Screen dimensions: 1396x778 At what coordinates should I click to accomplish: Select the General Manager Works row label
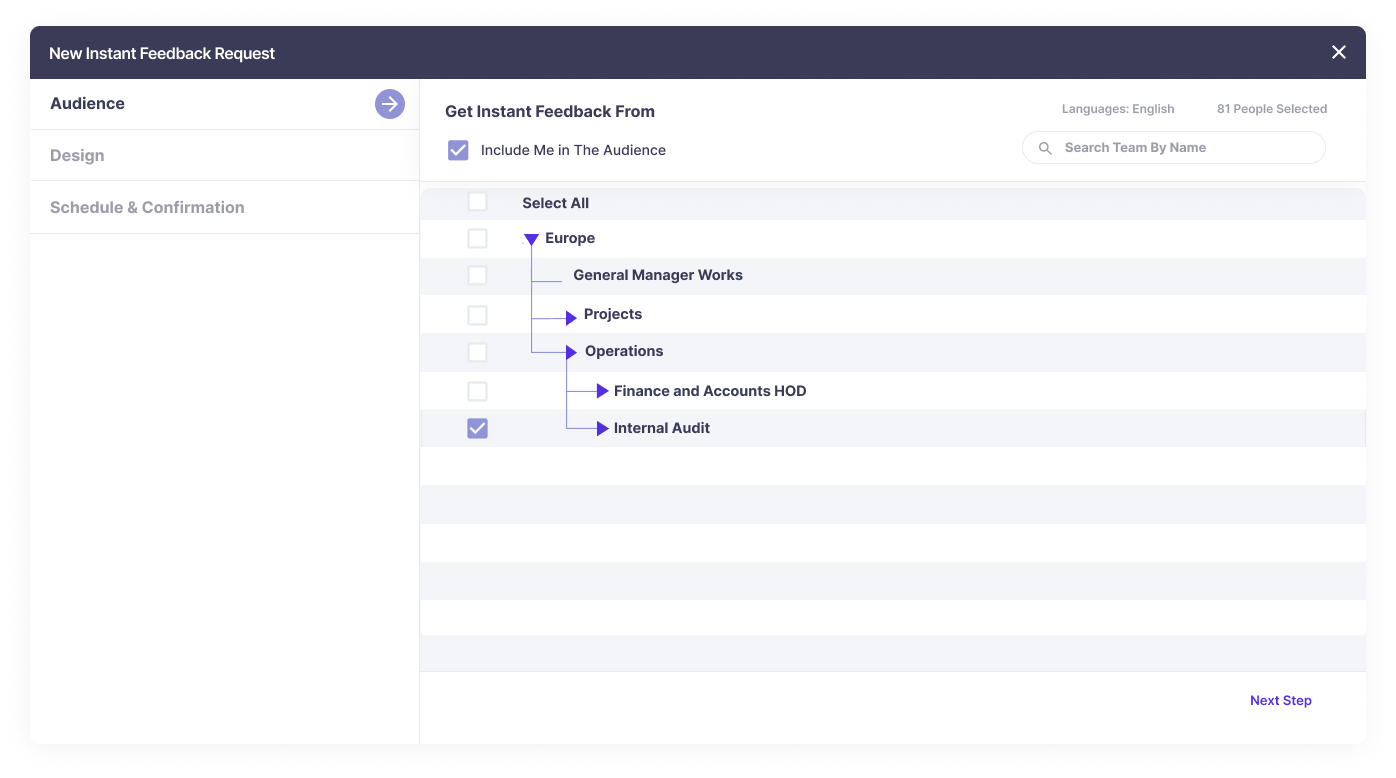point(658,275)
